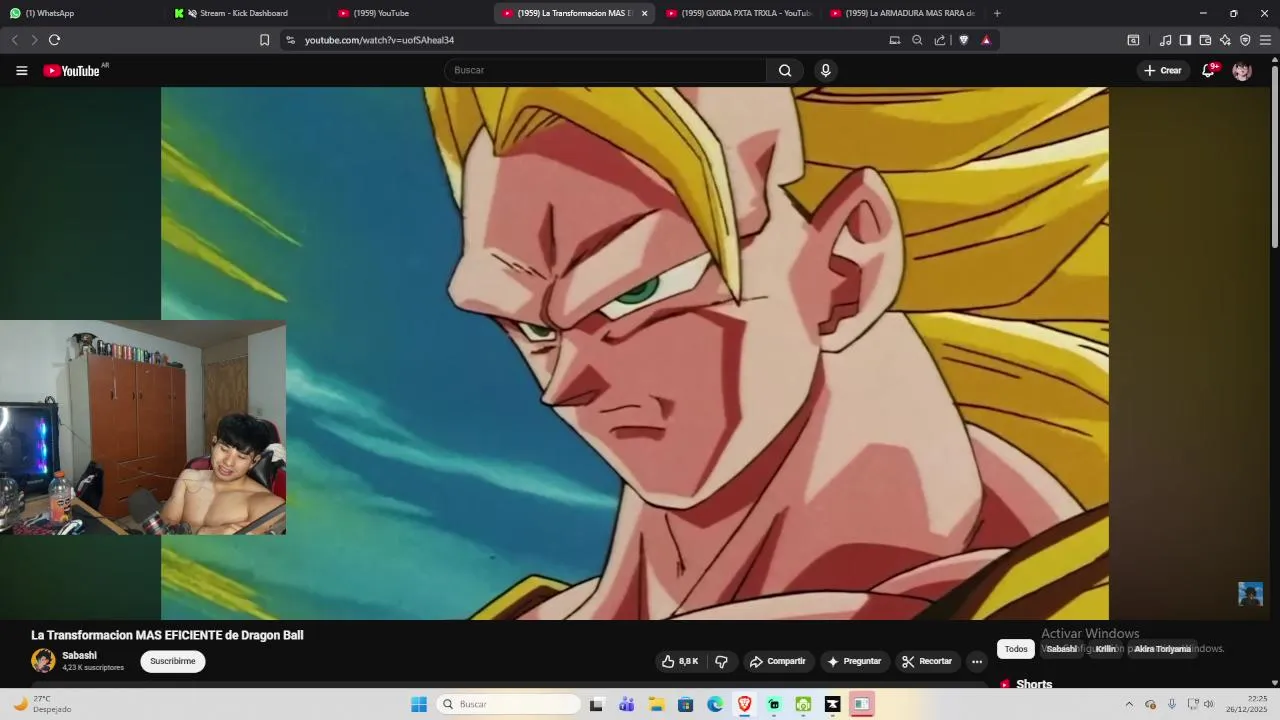Select the Sabashi filter chip

click(x=1061, y=649)
